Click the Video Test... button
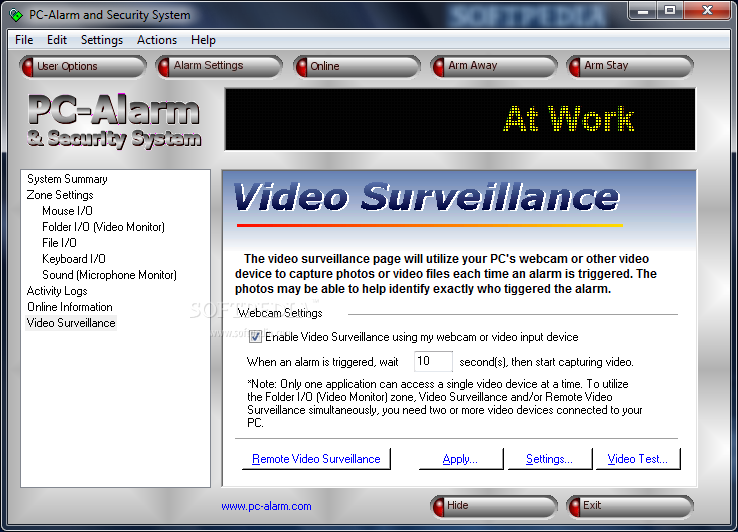Image resolution: width=738 pixels, height=532 pixels. (x=638, y=459)
